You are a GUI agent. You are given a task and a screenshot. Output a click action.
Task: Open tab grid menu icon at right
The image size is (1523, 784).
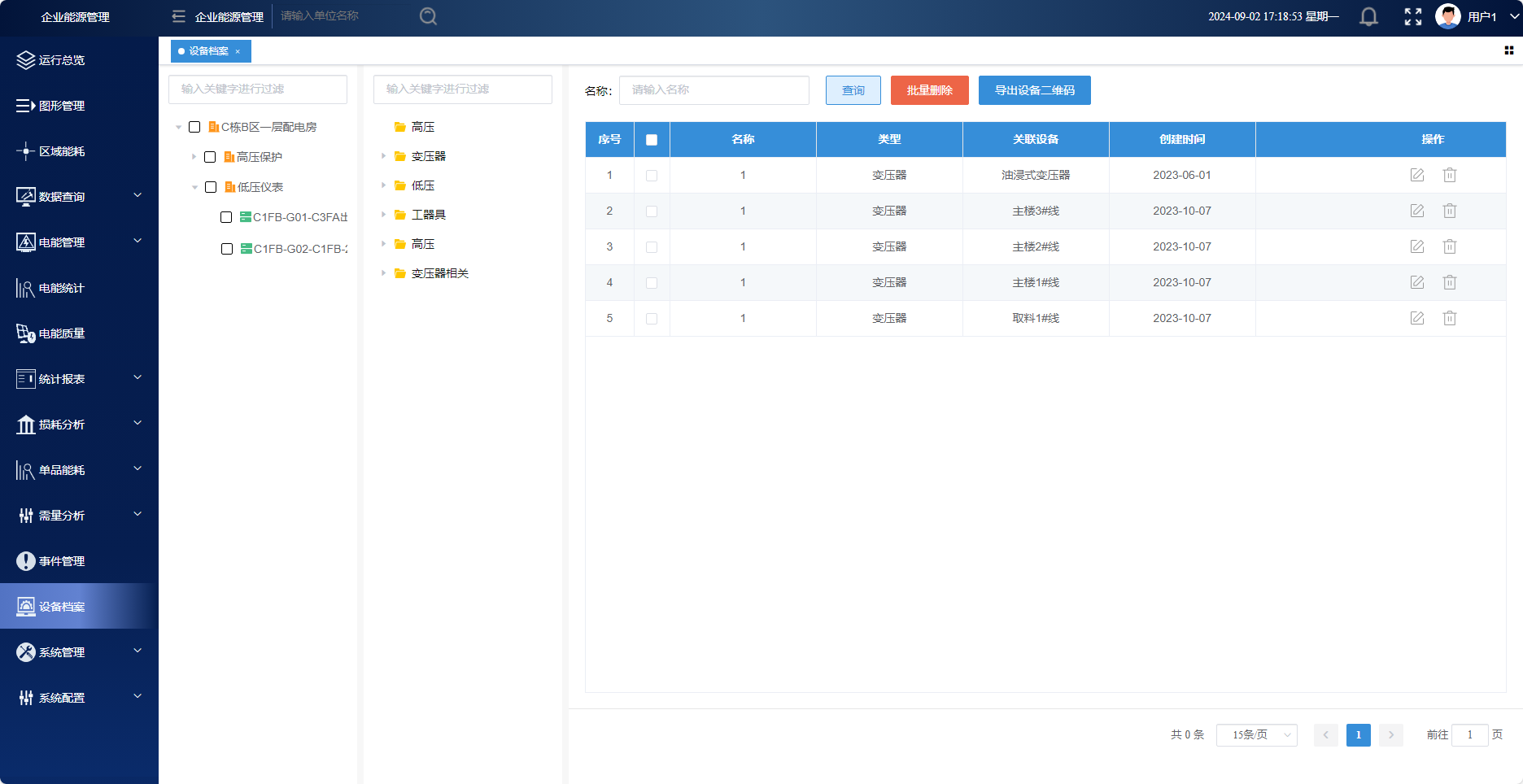coord(1509,50)
